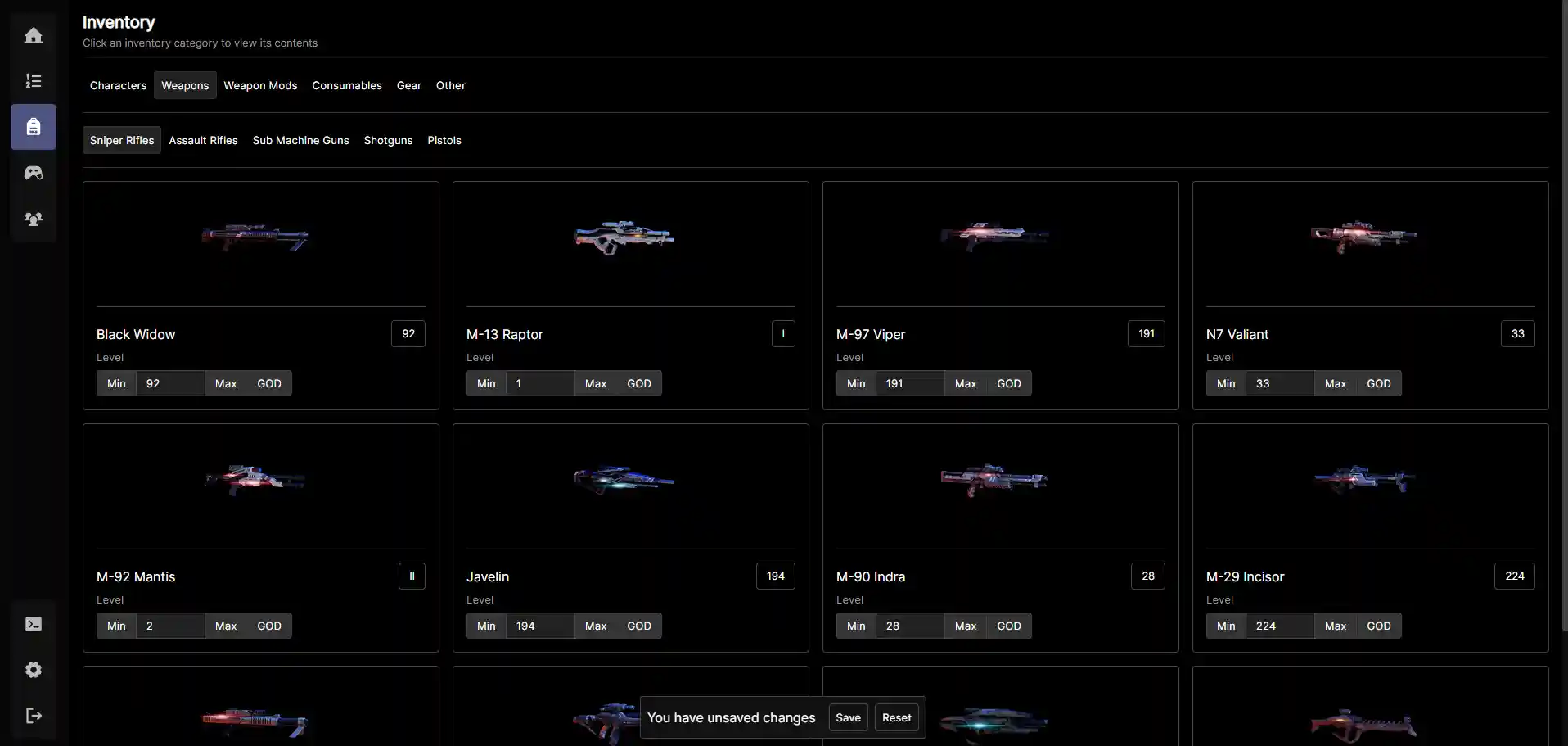Open the console terminal panel
1568x746 pixels.
click(x=33, y=623)
